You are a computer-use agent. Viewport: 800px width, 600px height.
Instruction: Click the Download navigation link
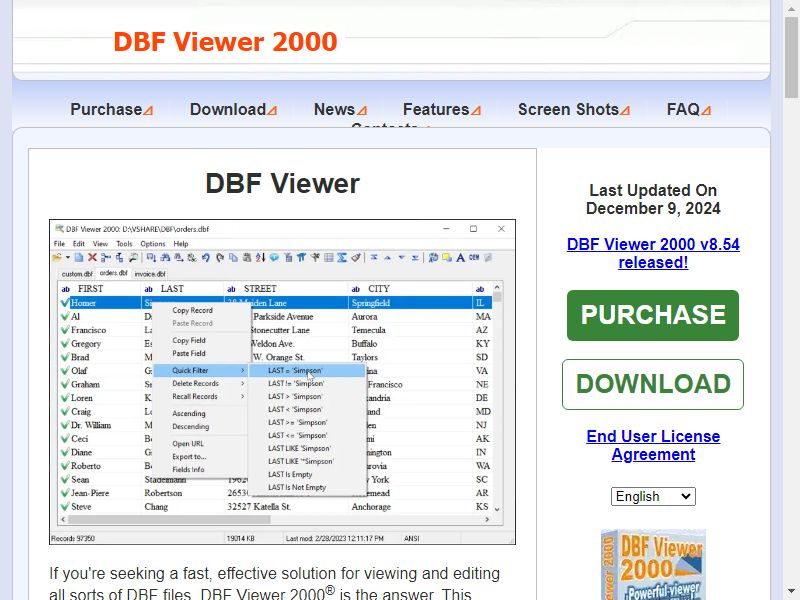(233, 109)
